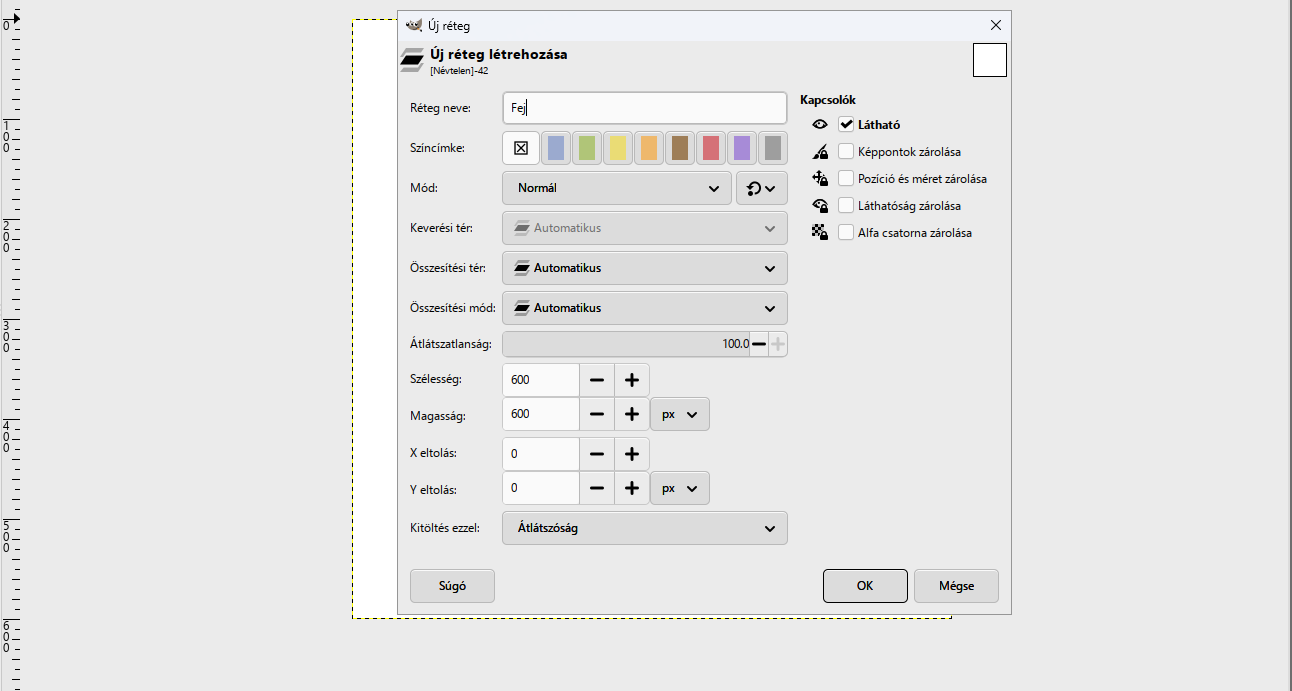The width and height of the screenshot is (1292, 691).
Task: Decrease Y eltolás with the minus button
Action: pos(597,488)
